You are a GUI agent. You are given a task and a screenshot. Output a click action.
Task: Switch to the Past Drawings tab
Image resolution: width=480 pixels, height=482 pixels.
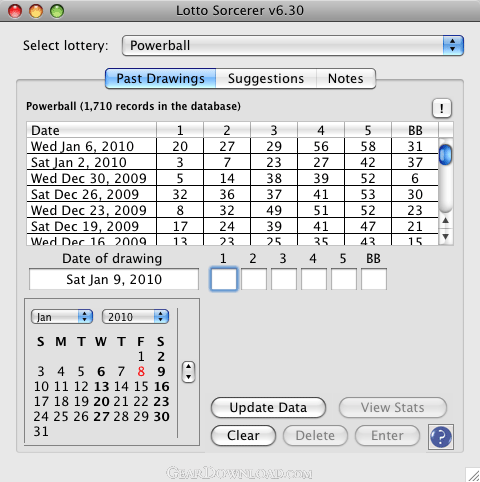(x=160, y=79)
